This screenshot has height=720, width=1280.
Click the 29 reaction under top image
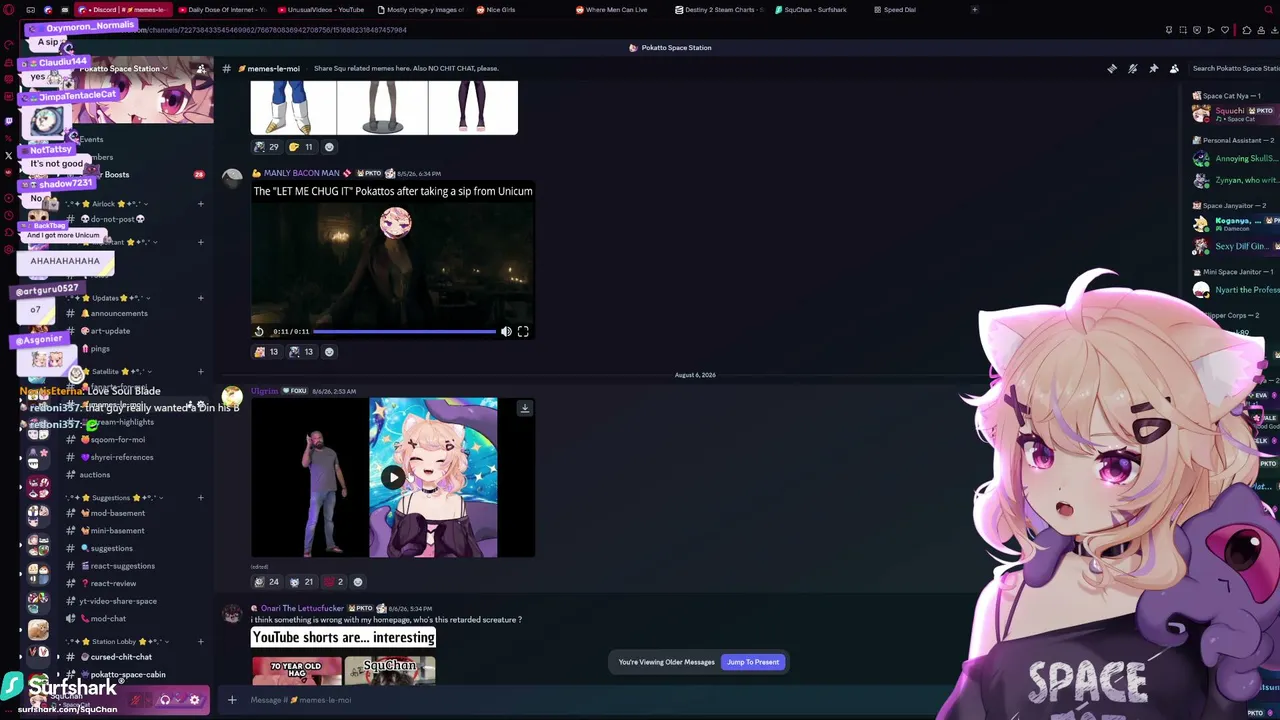click(x=266, y=147)
